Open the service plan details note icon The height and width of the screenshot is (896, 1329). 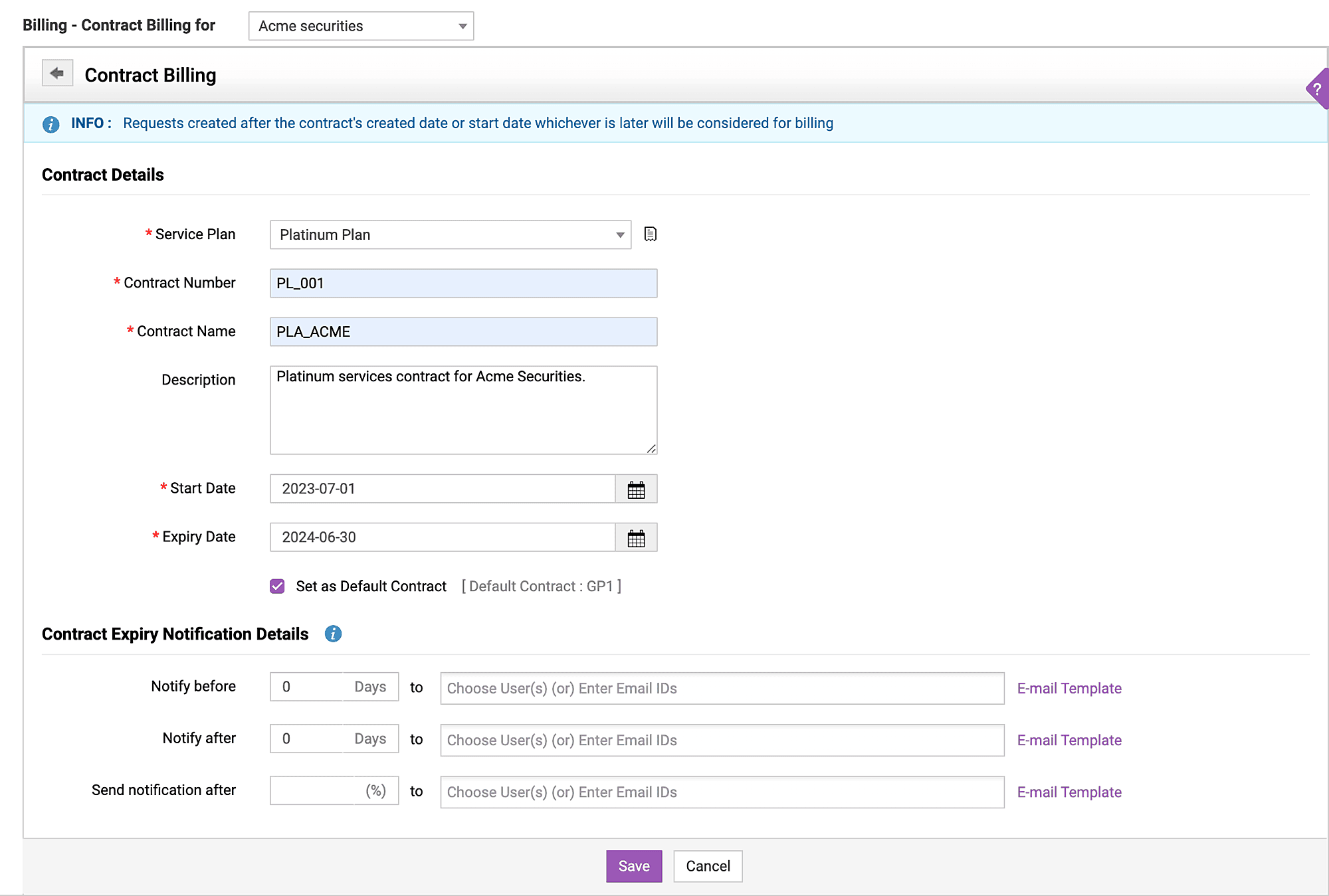point(651,234)
